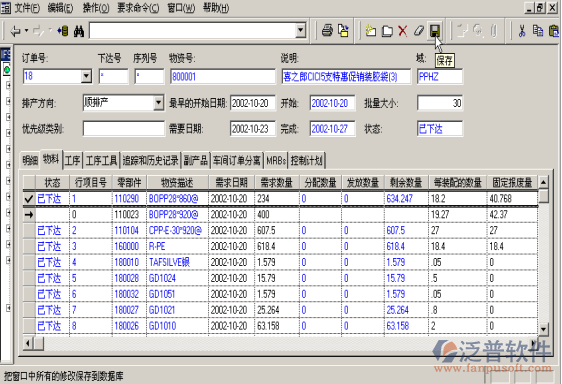Click the printer icon in toolbar
The width and height of the screenshot is (562, 384).
coord(327,31)
